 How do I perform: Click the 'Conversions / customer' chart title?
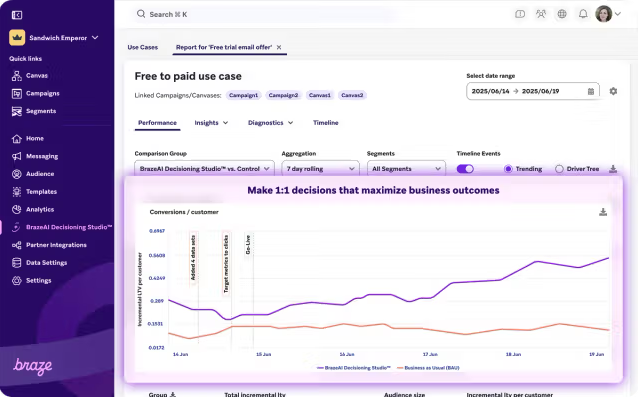[184, 212]
